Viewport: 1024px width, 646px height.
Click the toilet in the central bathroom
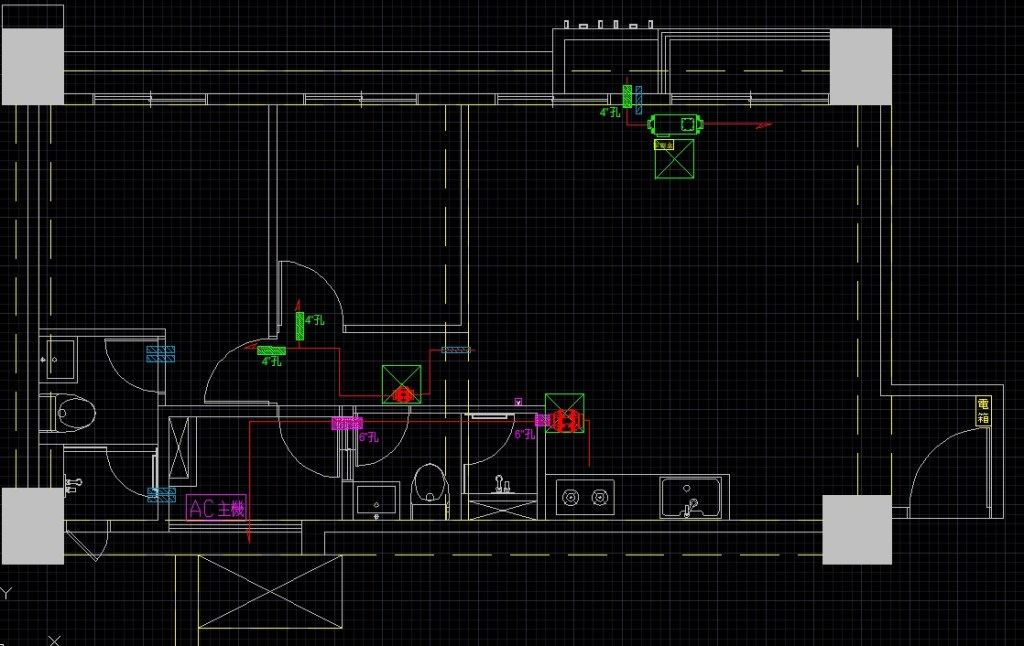[x=431, y=484]
